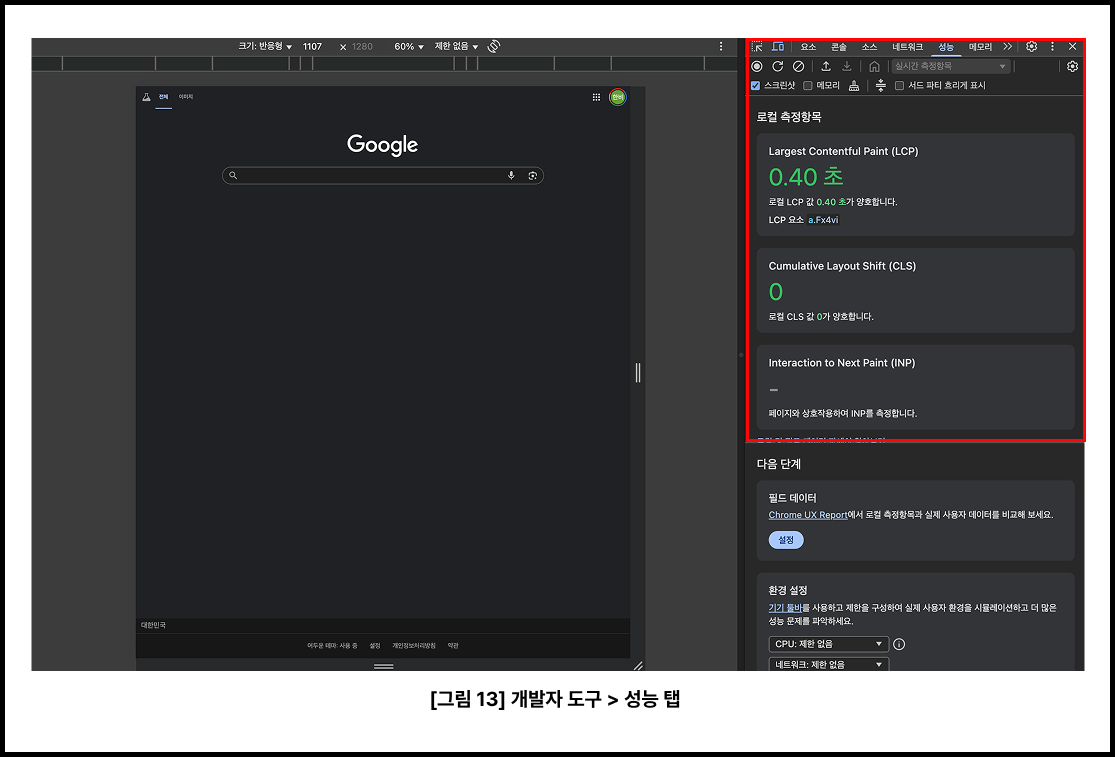Click the collect garbage broom icon
Image resolution: width=1115 pixels, height=757 pixels.
854,85
